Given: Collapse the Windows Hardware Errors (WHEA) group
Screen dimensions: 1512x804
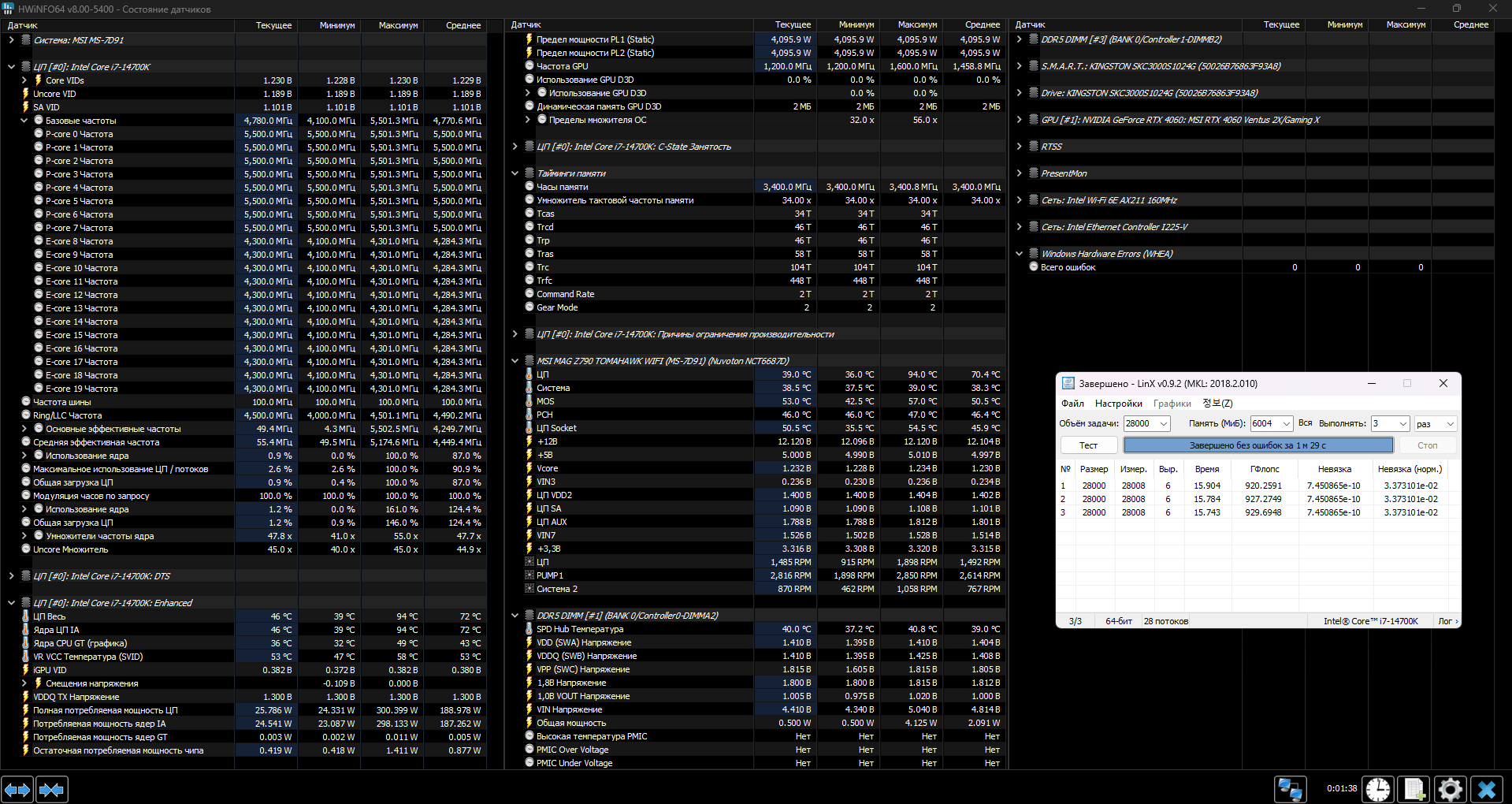Looking at the screenshot, I should pos(1020,254).
